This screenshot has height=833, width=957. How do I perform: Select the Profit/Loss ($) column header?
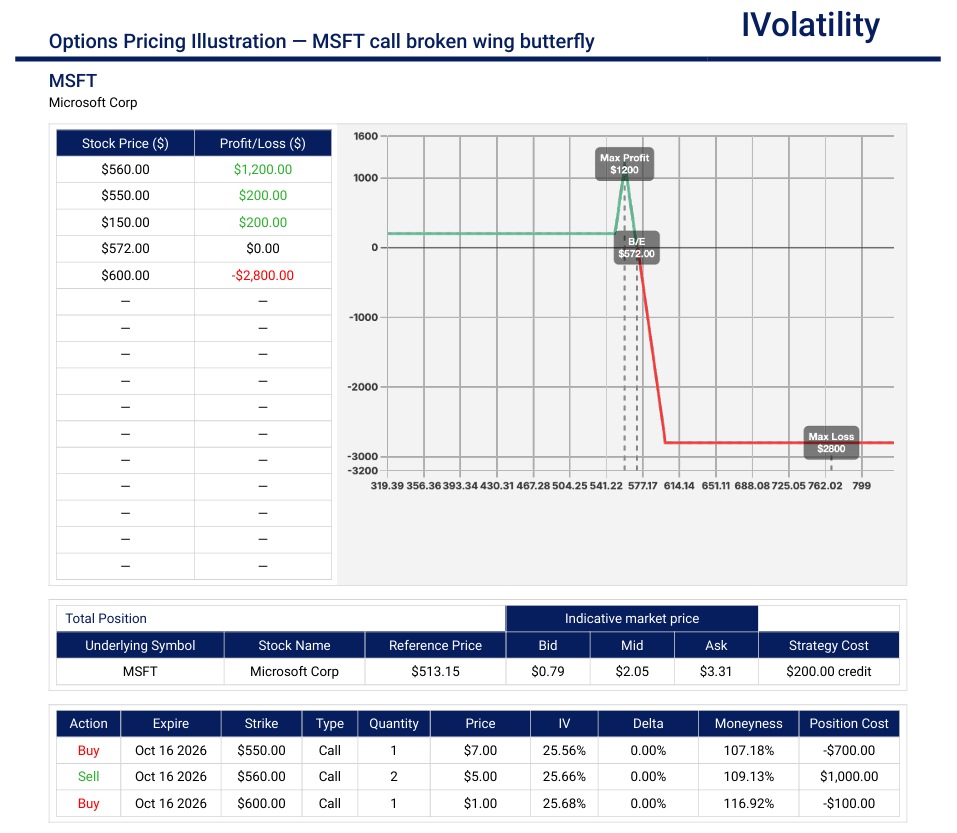[262, 143]
